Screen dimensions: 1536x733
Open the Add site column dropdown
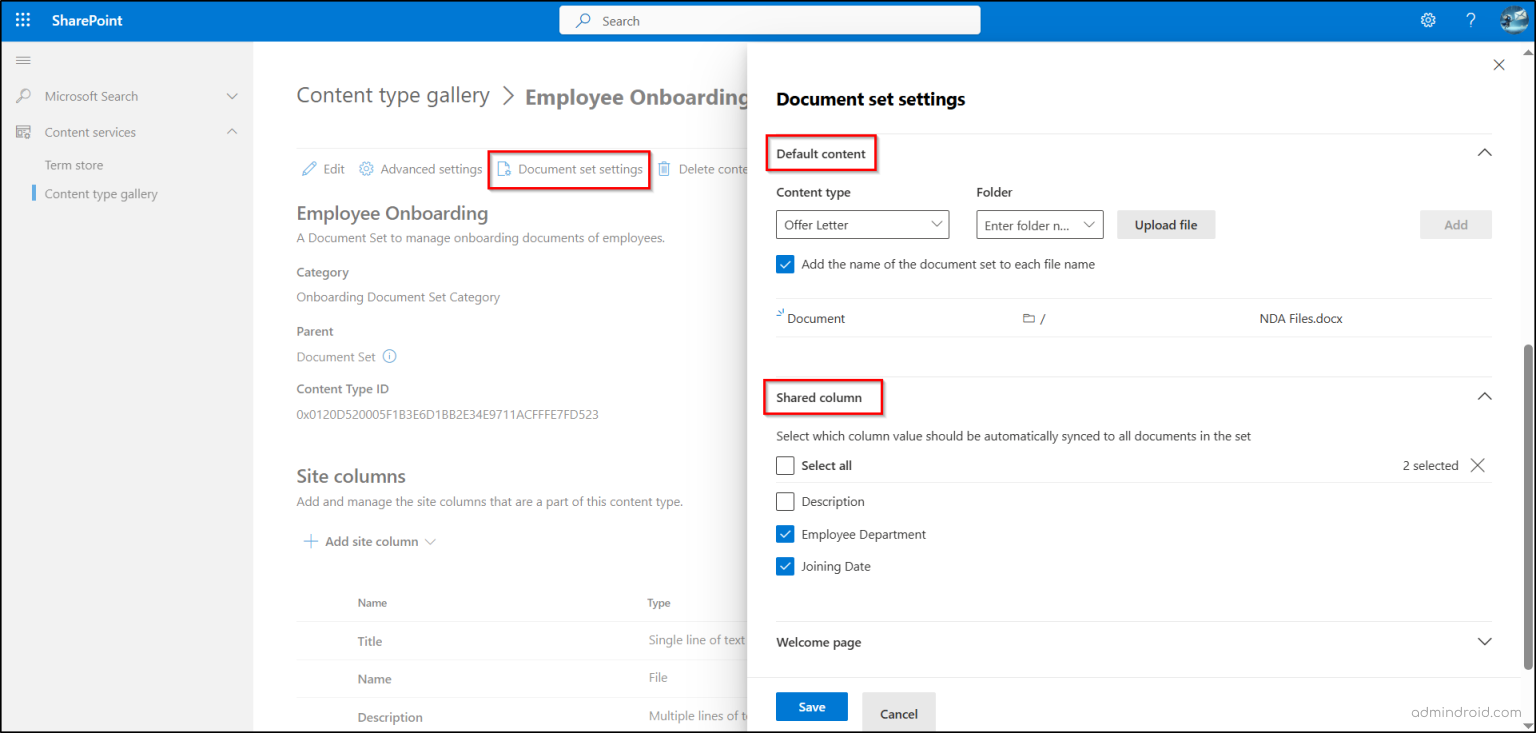point(430,541)
